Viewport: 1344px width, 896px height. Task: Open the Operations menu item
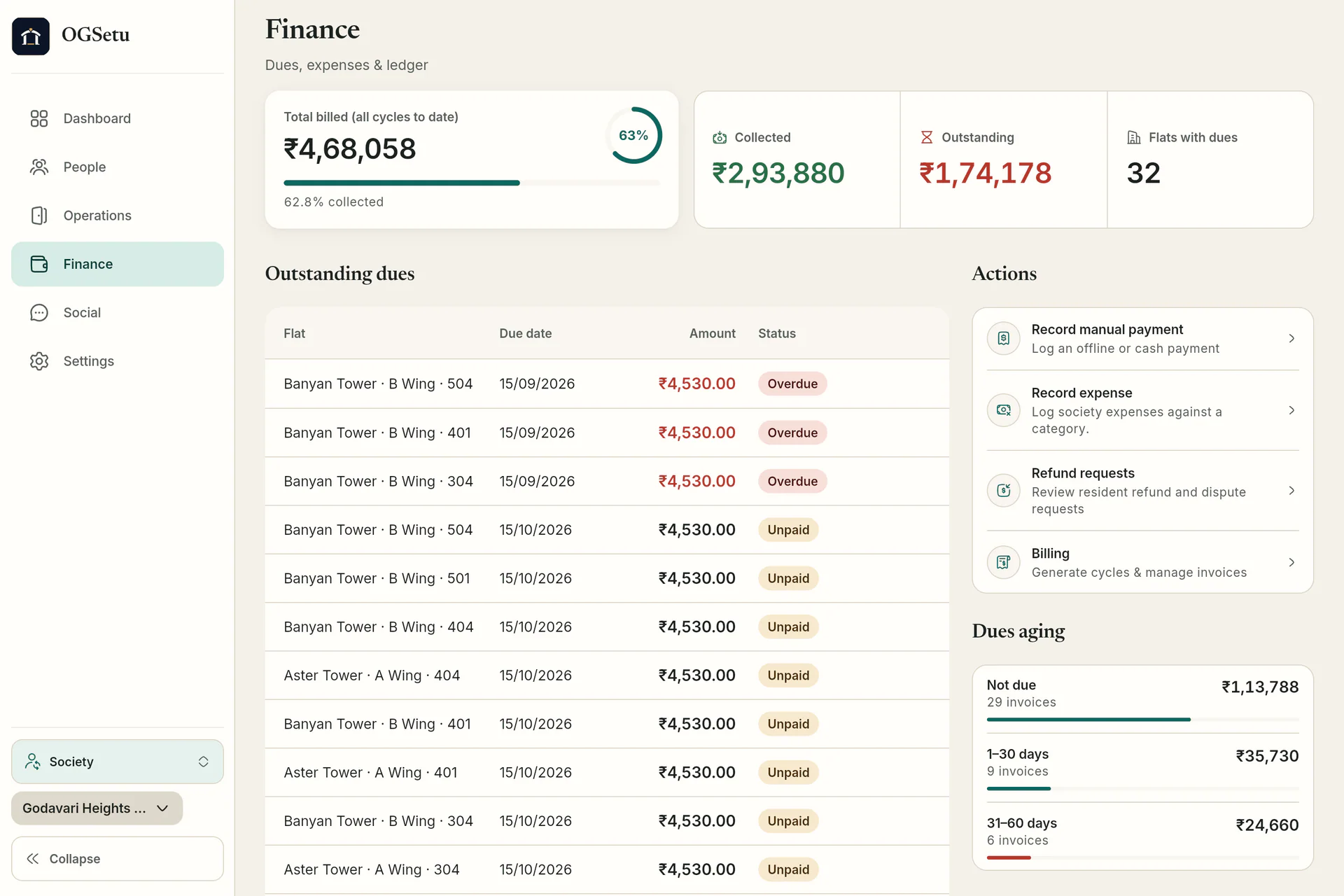click(x=118, y=216)
